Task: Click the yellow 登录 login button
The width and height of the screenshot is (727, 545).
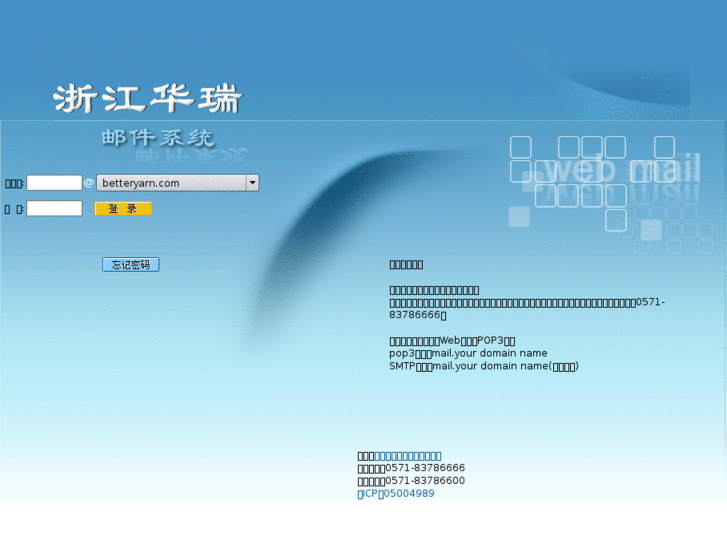Action: tap(123, 209)
